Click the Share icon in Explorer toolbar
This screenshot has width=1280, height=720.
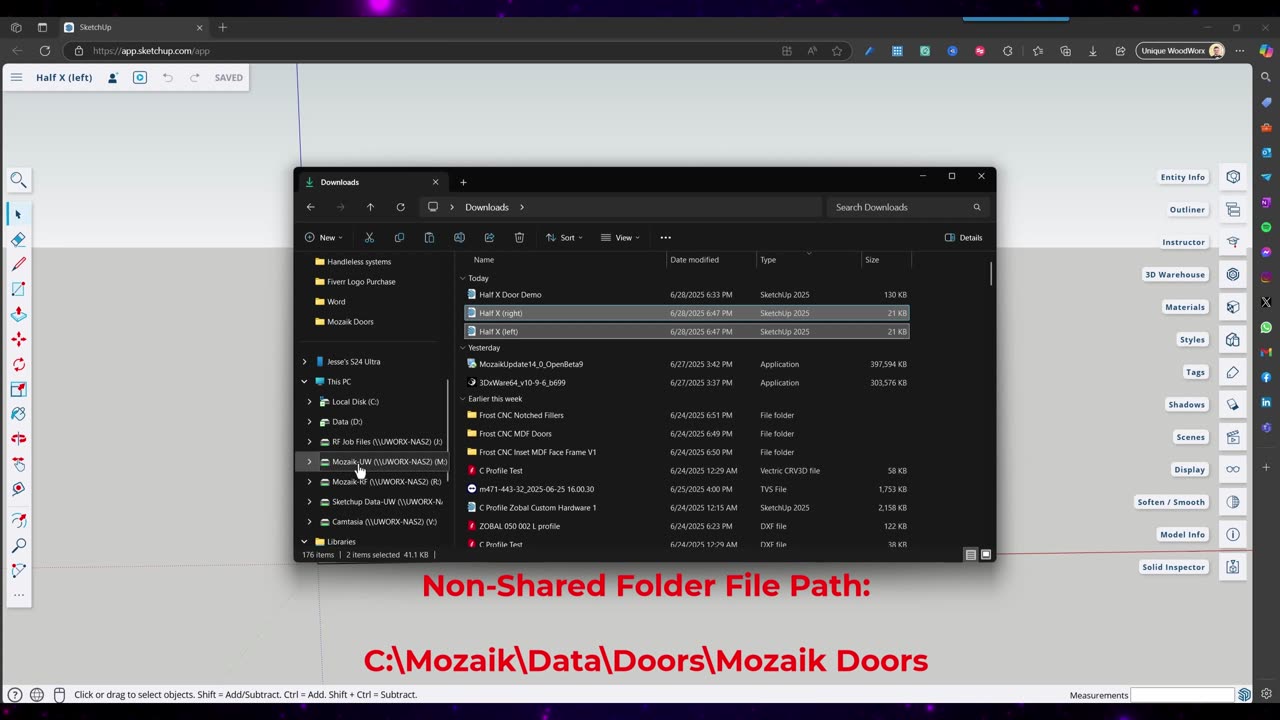(489, 237)
